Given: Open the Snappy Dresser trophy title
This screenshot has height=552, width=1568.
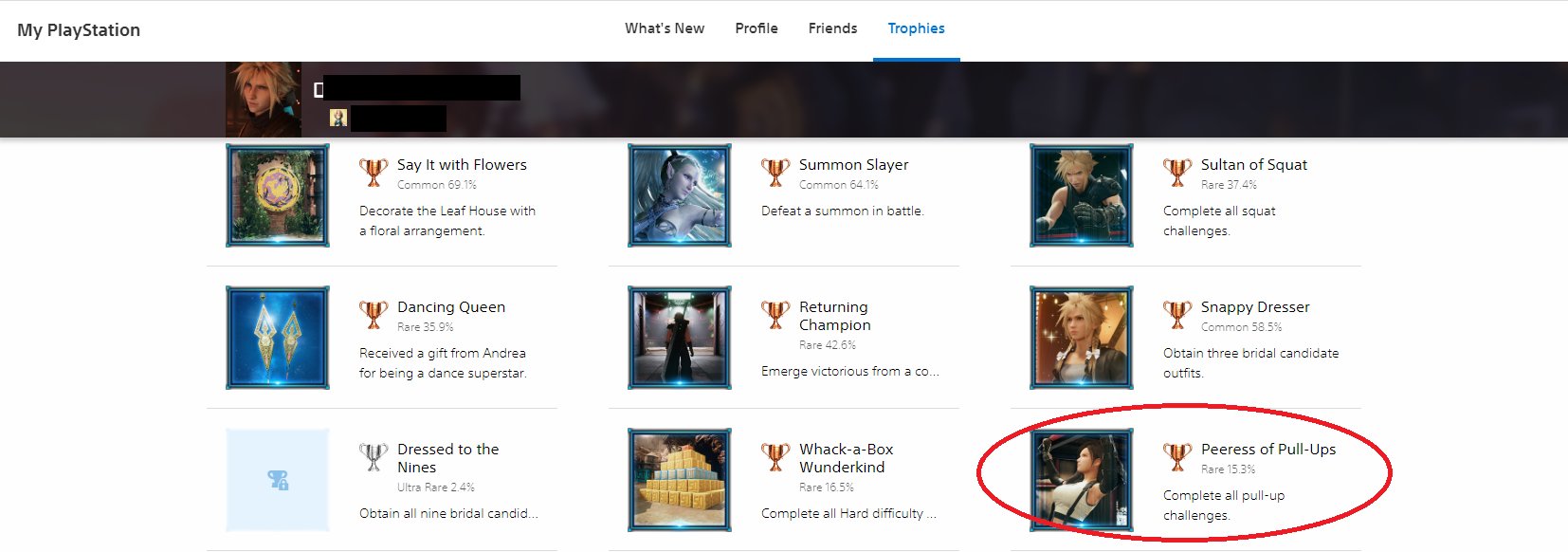Looking at the screenshot, I should coord(1255,307).
